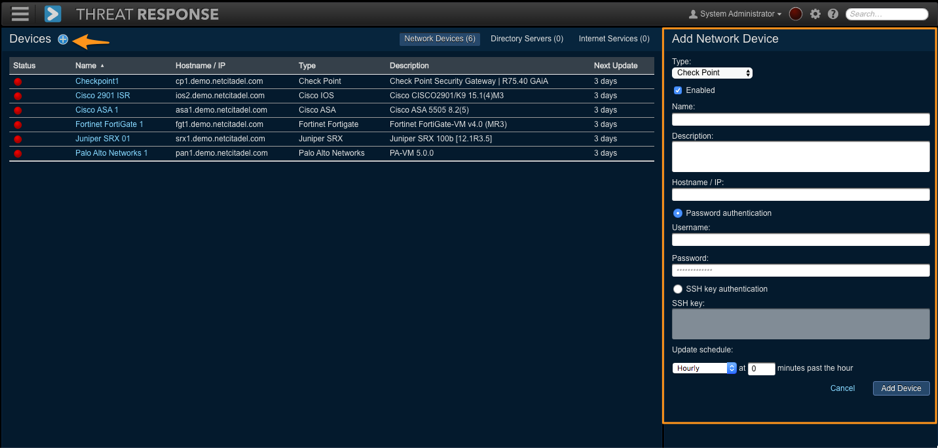Screen dimensions: 938x448
Task: Switch to Directory Servers tab
Action: 526,39
